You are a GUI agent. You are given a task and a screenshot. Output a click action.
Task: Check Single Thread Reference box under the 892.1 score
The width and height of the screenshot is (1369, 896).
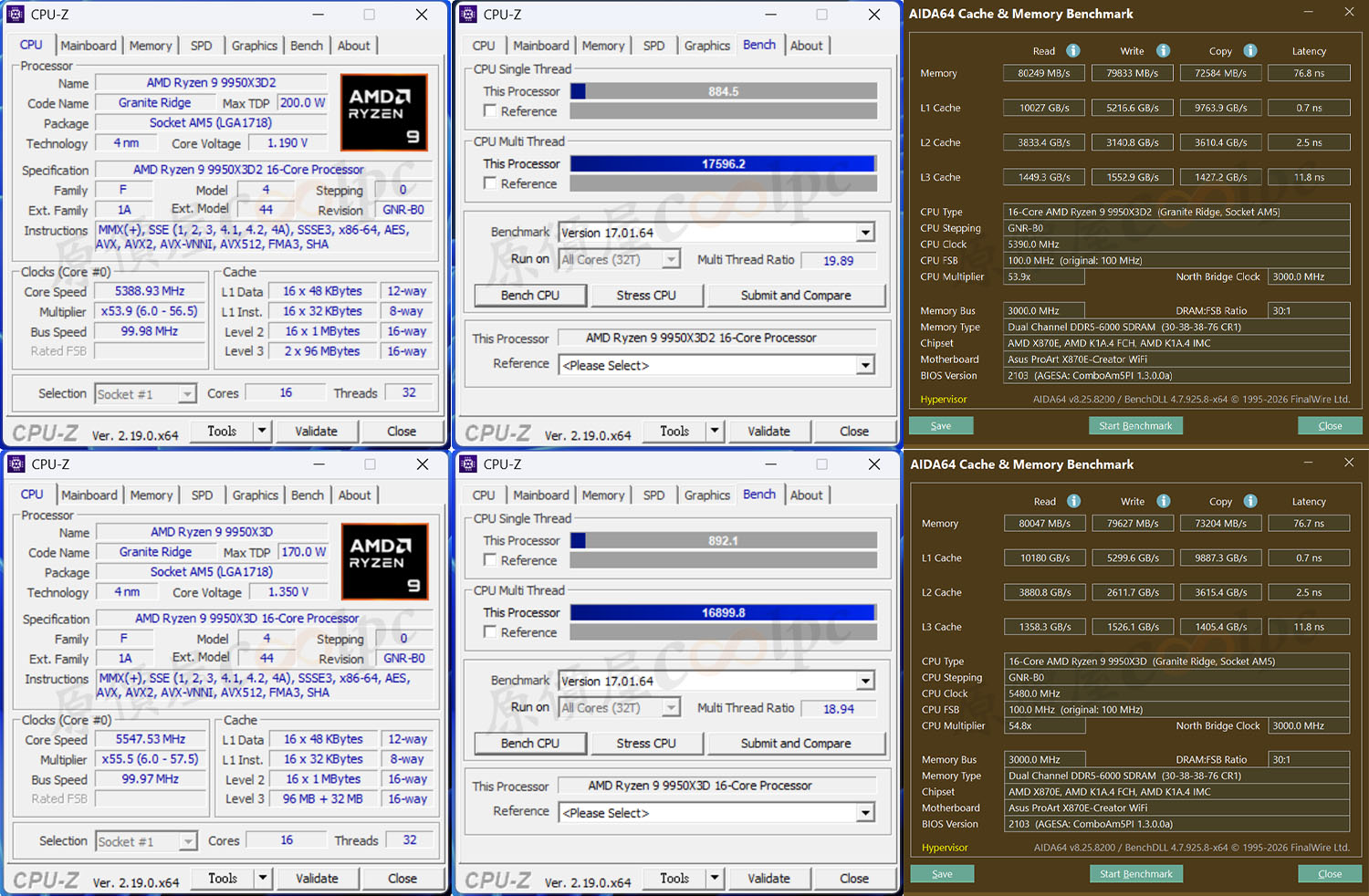pos(491,560)
